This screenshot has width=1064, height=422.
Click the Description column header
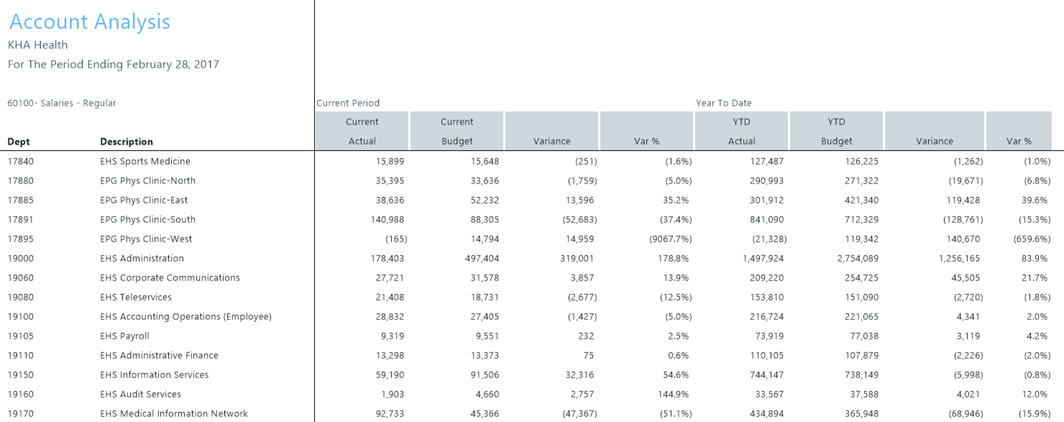[127, 142]
